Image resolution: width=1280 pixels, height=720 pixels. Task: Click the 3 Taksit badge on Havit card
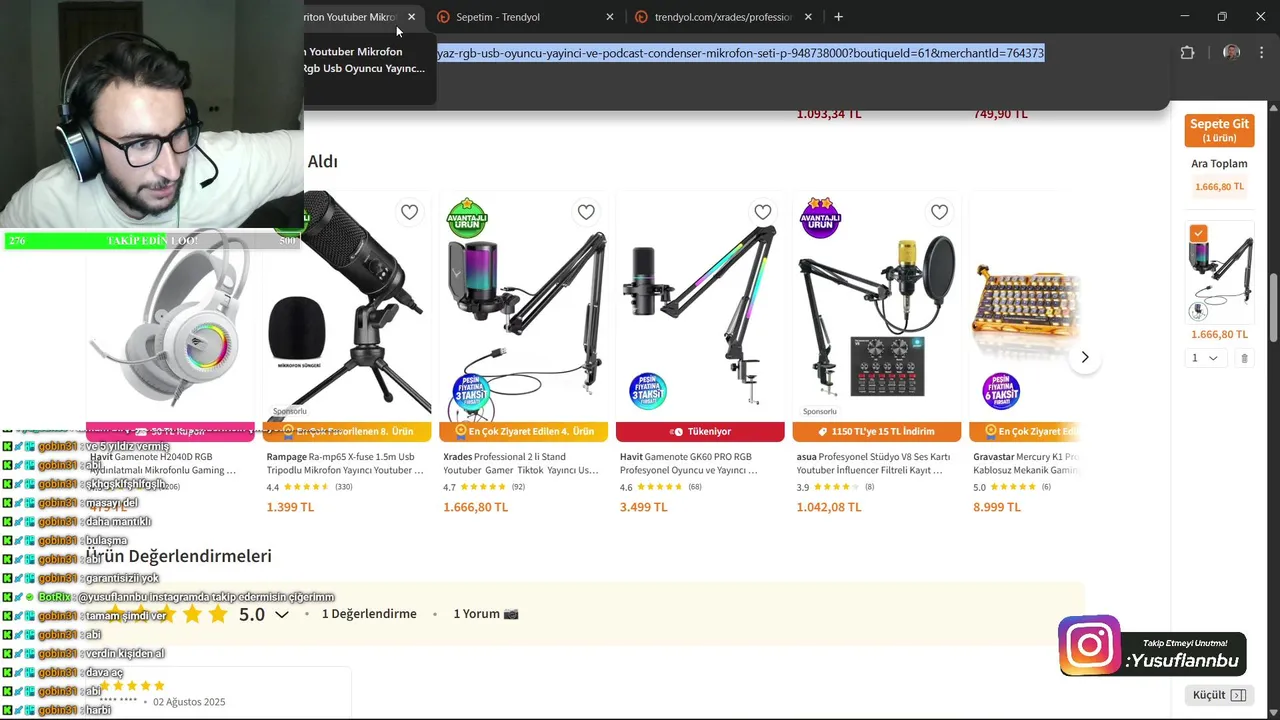coord(648,392)
